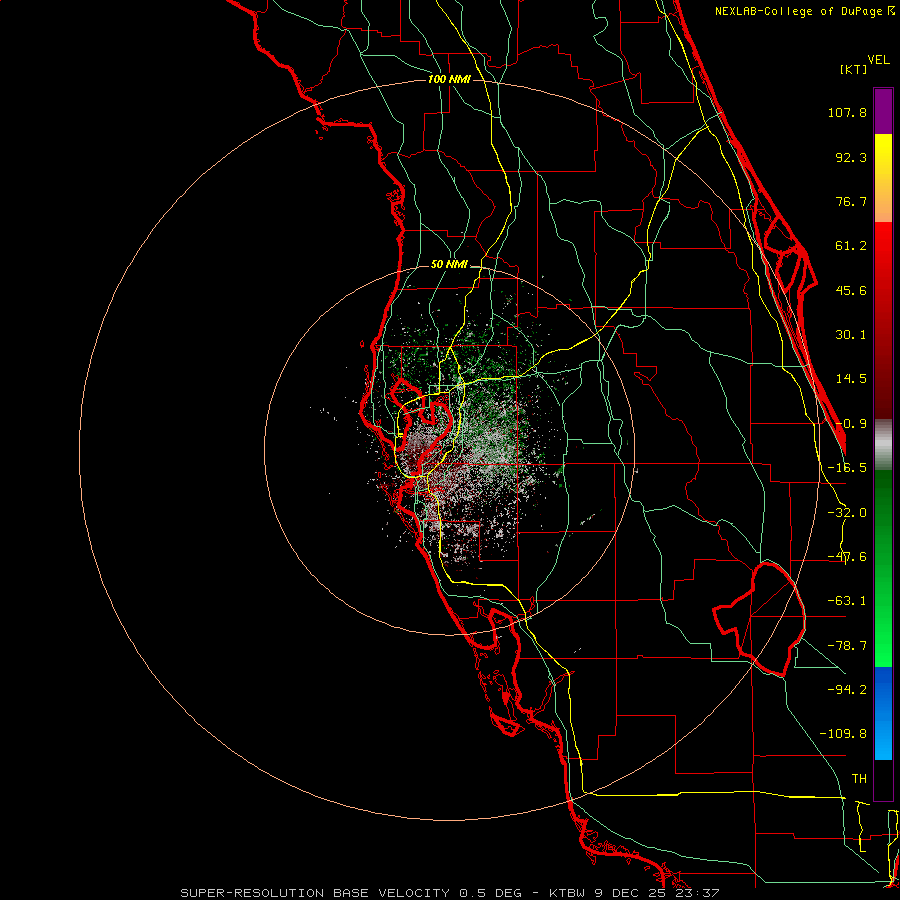900x900 pixels.
Task: Click the -0.9 velocity scale value
Action: pyautogui.click(x=851, y=424)
